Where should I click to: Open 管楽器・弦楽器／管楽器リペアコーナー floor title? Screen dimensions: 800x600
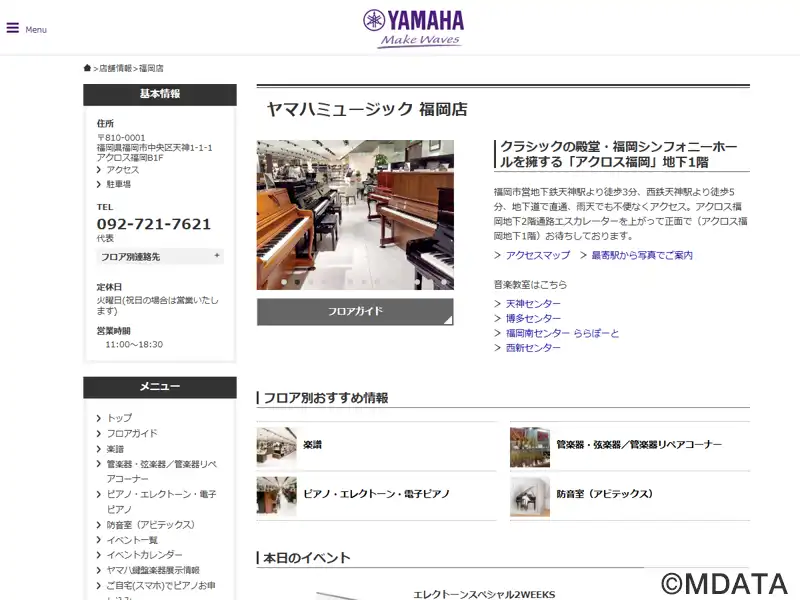[639, 445]
